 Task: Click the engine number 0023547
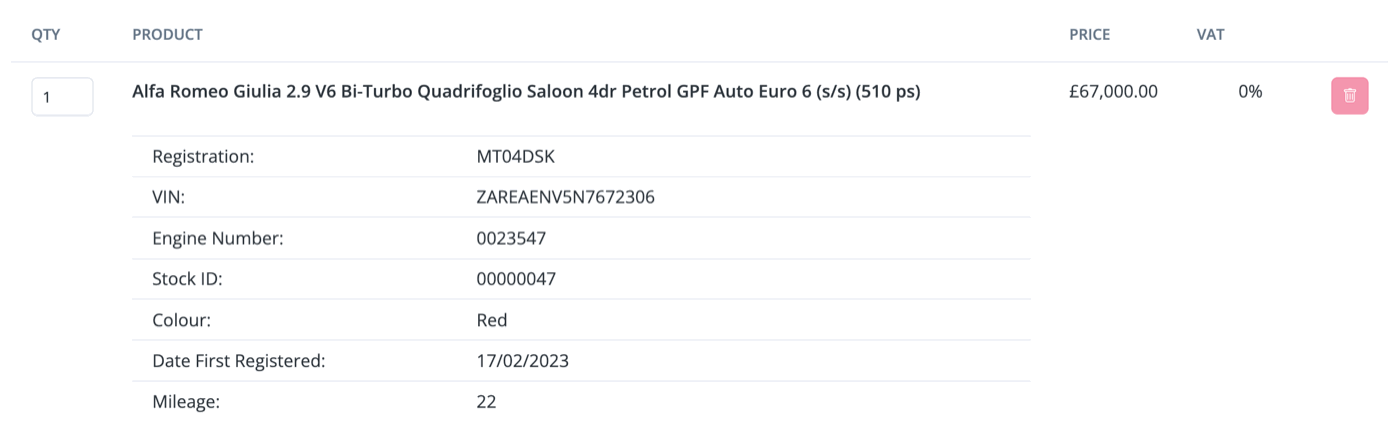coord(511,238)
